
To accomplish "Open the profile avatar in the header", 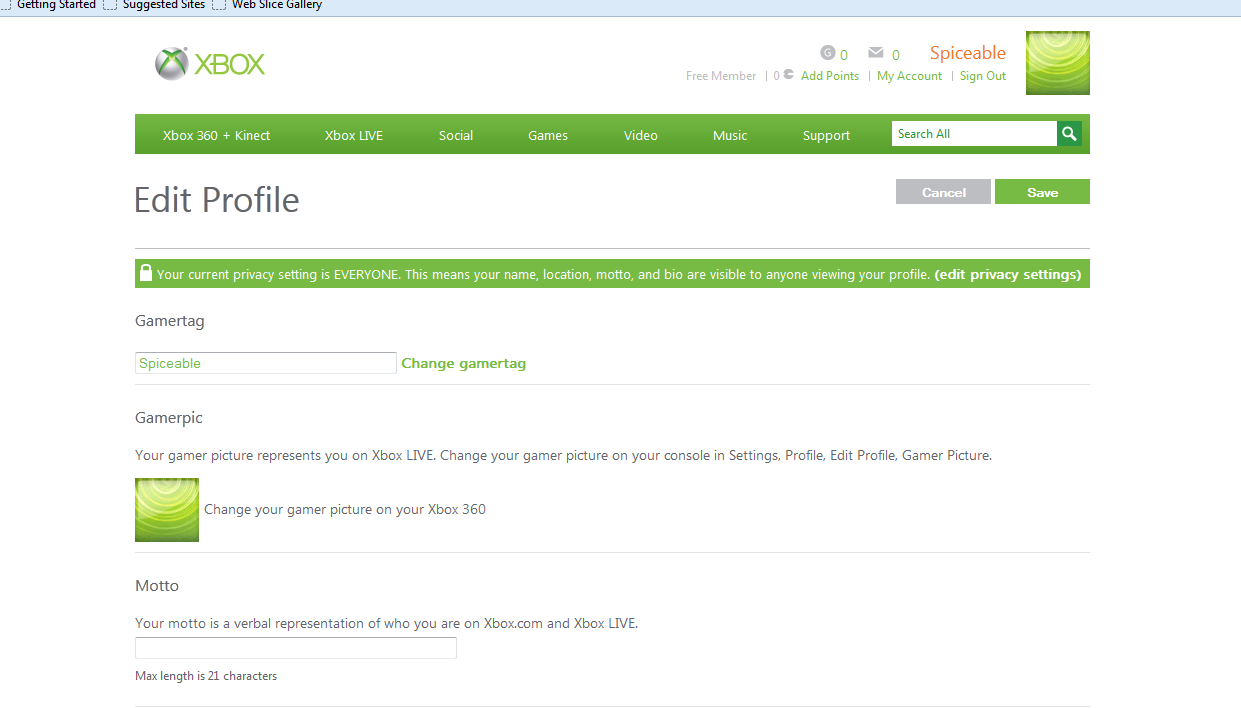I will 1058,63.
